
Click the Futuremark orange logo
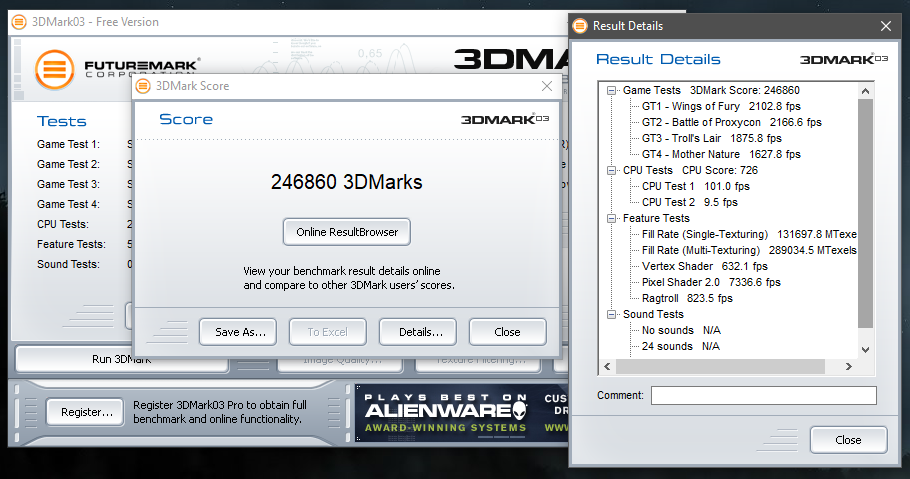tap(55, 70)
